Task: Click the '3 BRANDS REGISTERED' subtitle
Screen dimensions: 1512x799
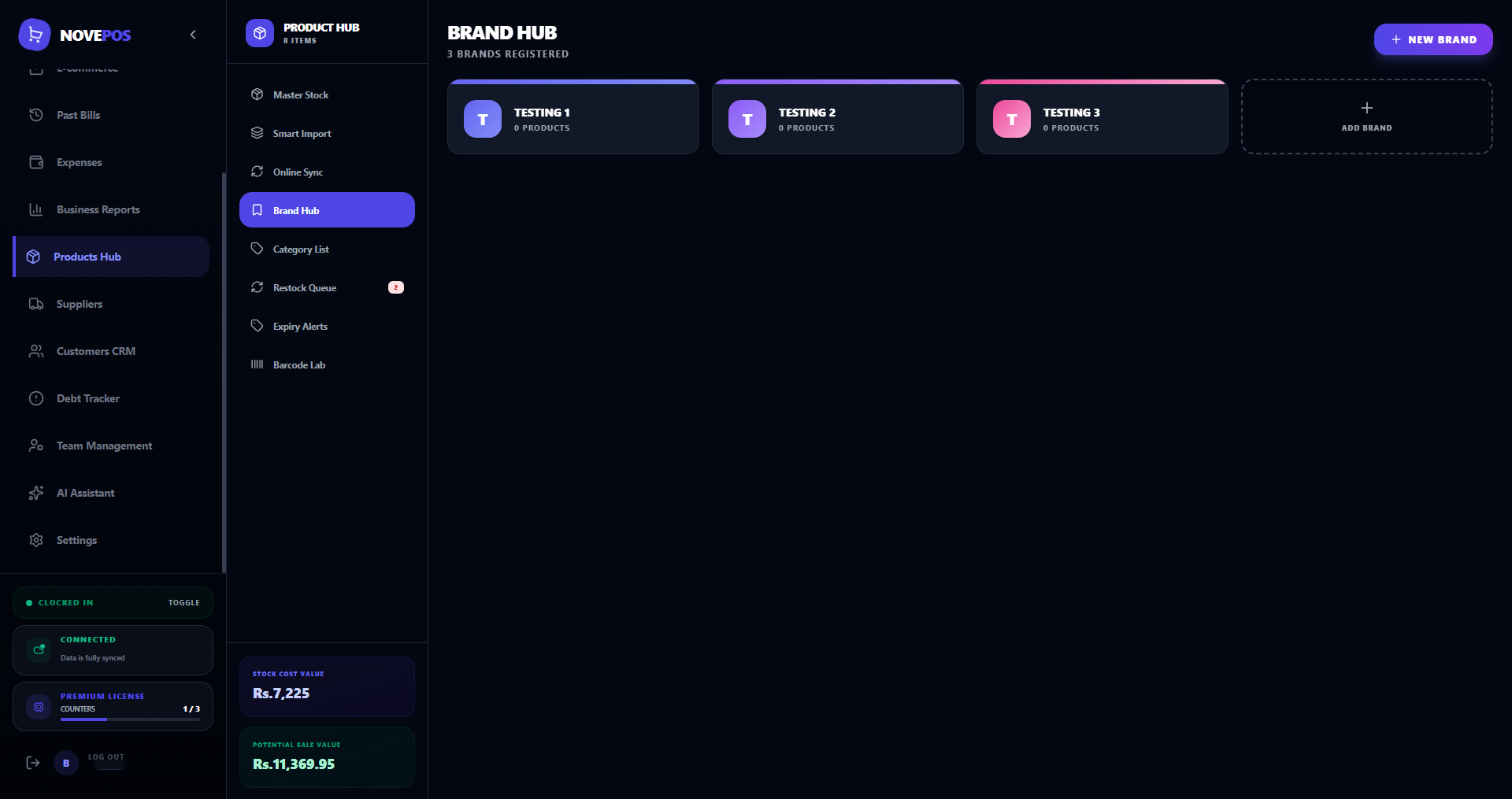Action: pos(508,54)
